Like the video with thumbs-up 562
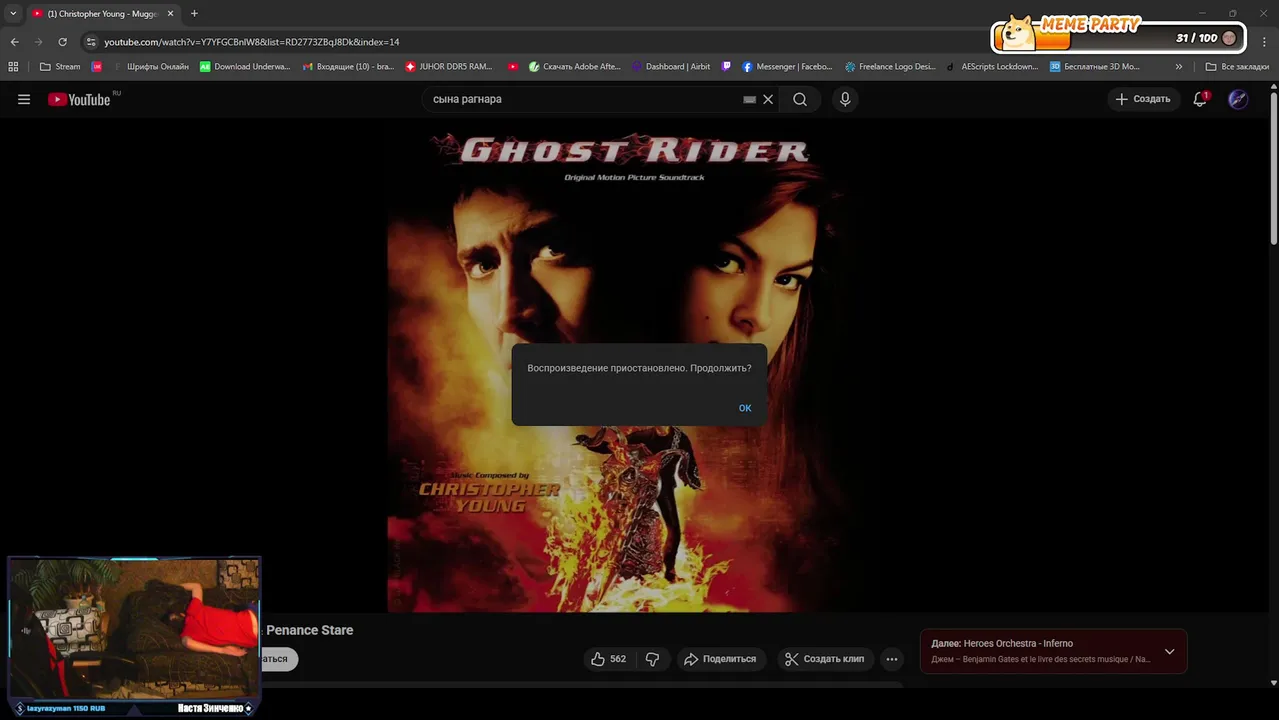 click(x=609, y=659)
